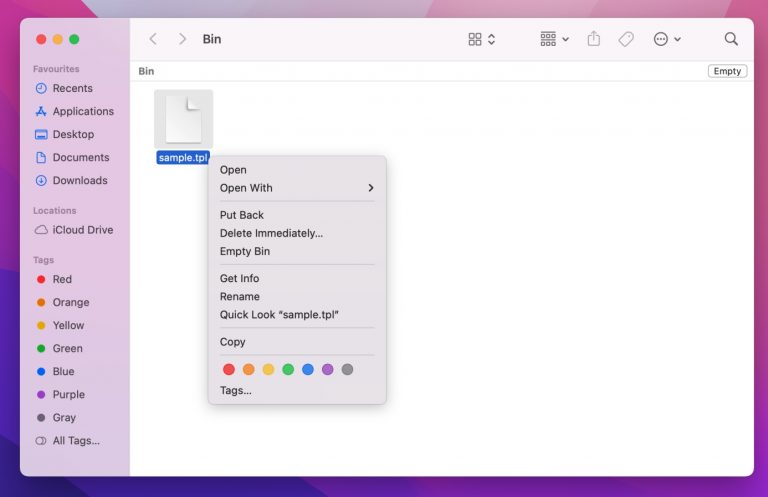Select the sample.tpl file thumbnail
This screenshot has width=768, height=497.
click(x=183, y=120)
